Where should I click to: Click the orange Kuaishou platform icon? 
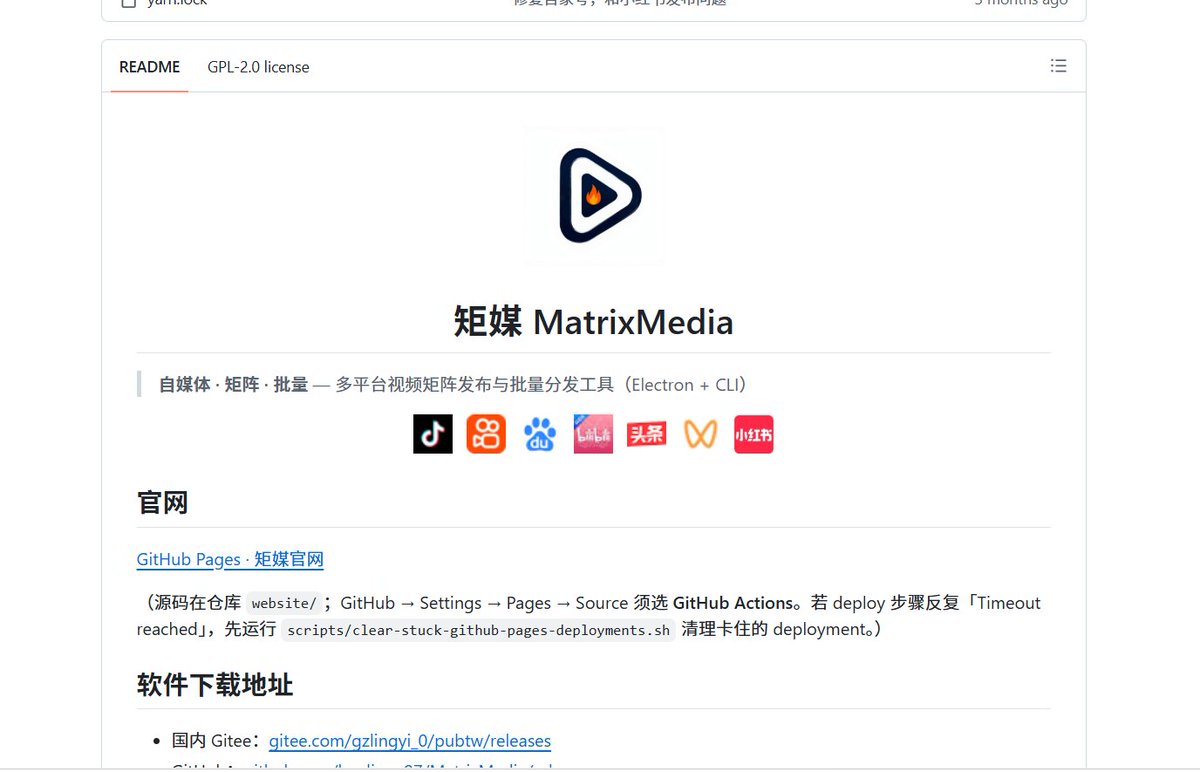pos(486,434)
